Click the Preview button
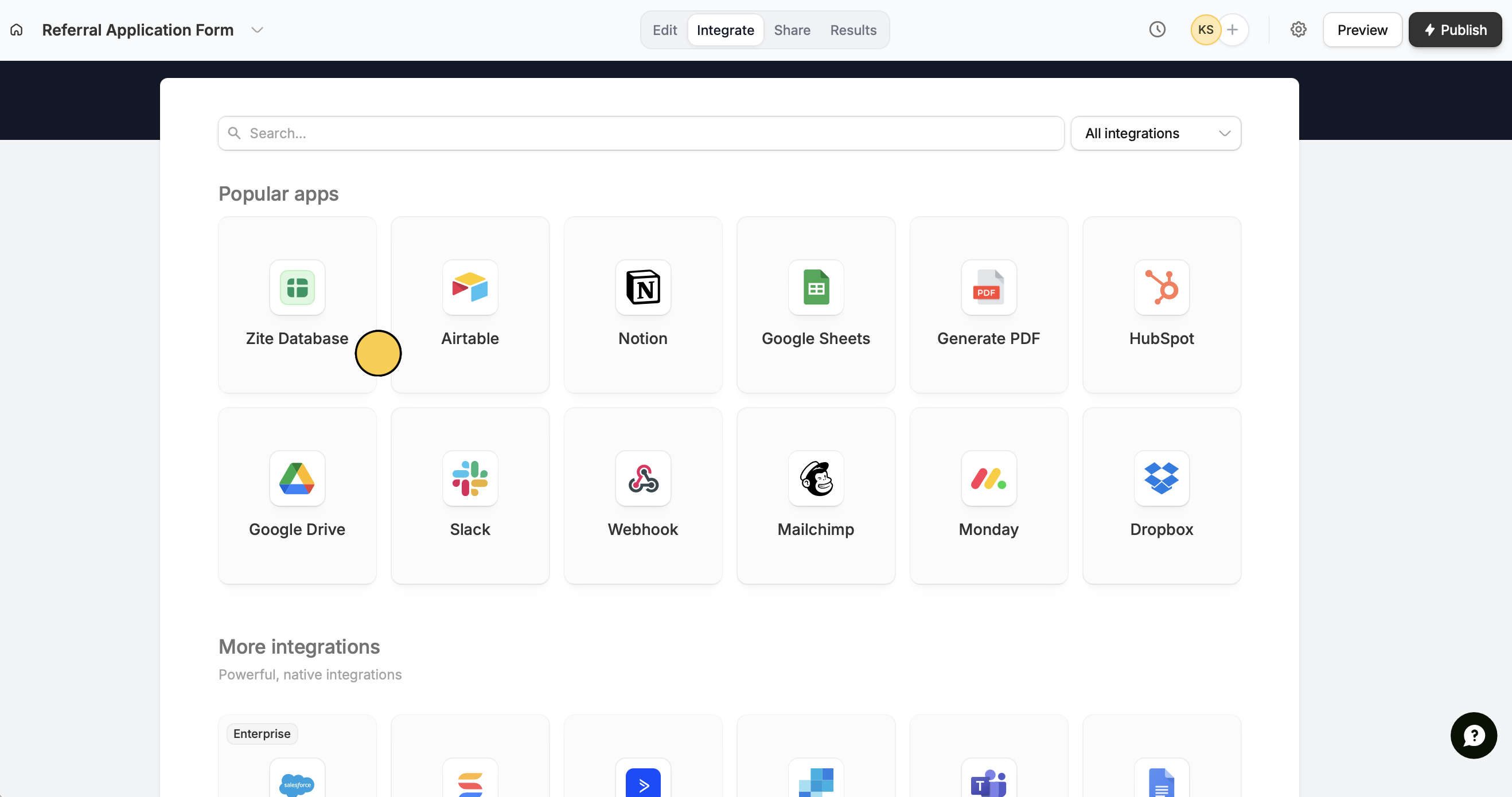Viewport: 1512px width, 797px height. [1362, 30]
